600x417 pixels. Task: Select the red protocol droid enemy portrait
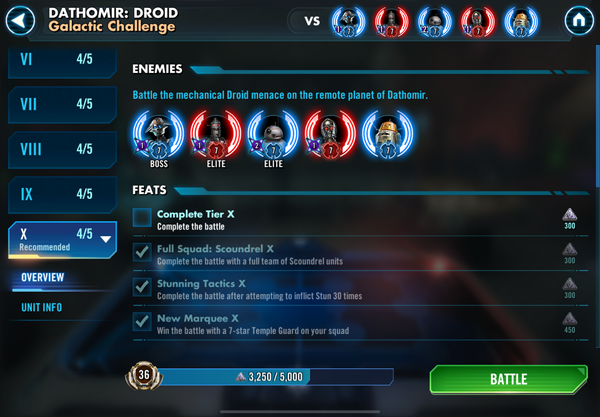click(330, 135)
